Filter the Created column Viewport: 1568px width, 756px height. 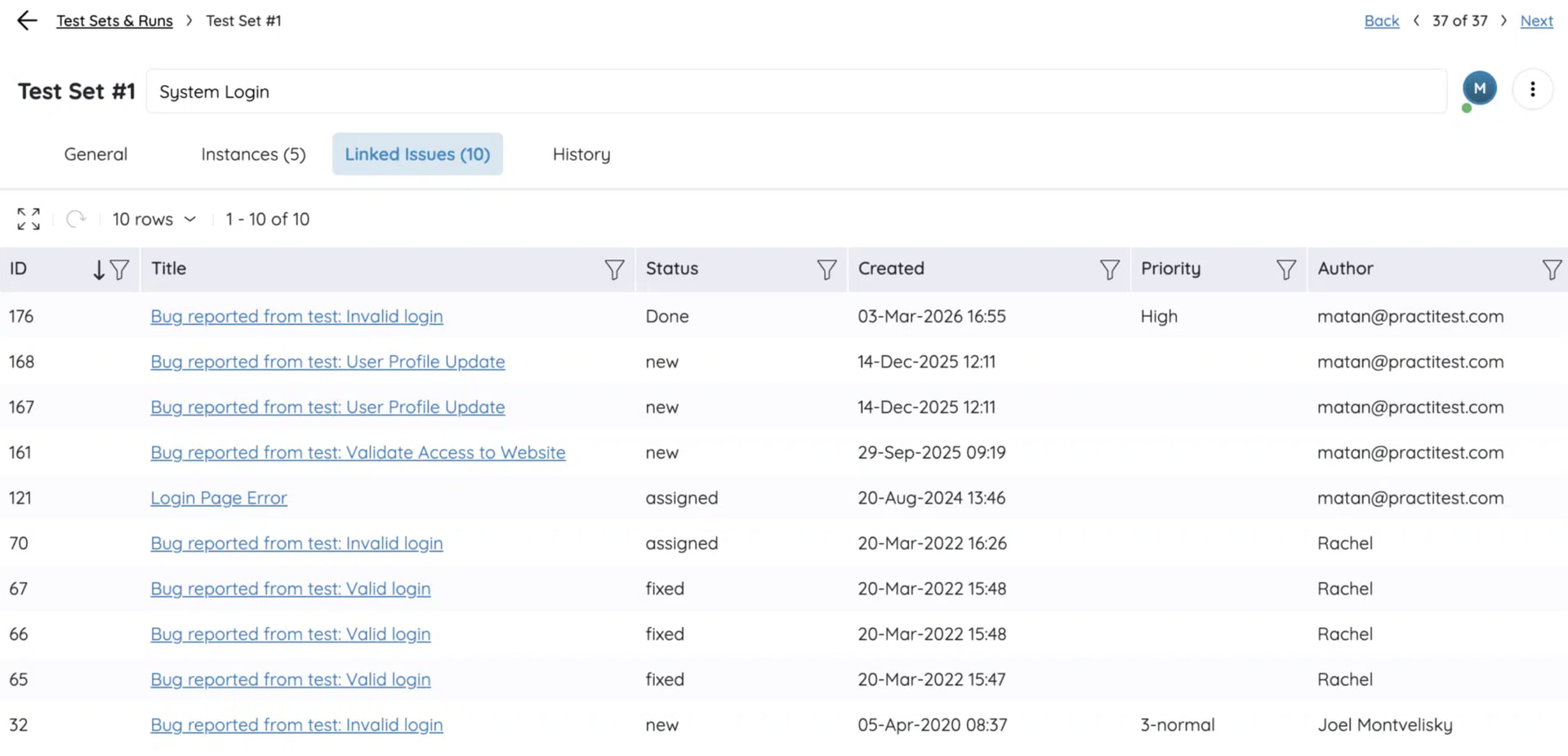click(x=1109, y=269)
